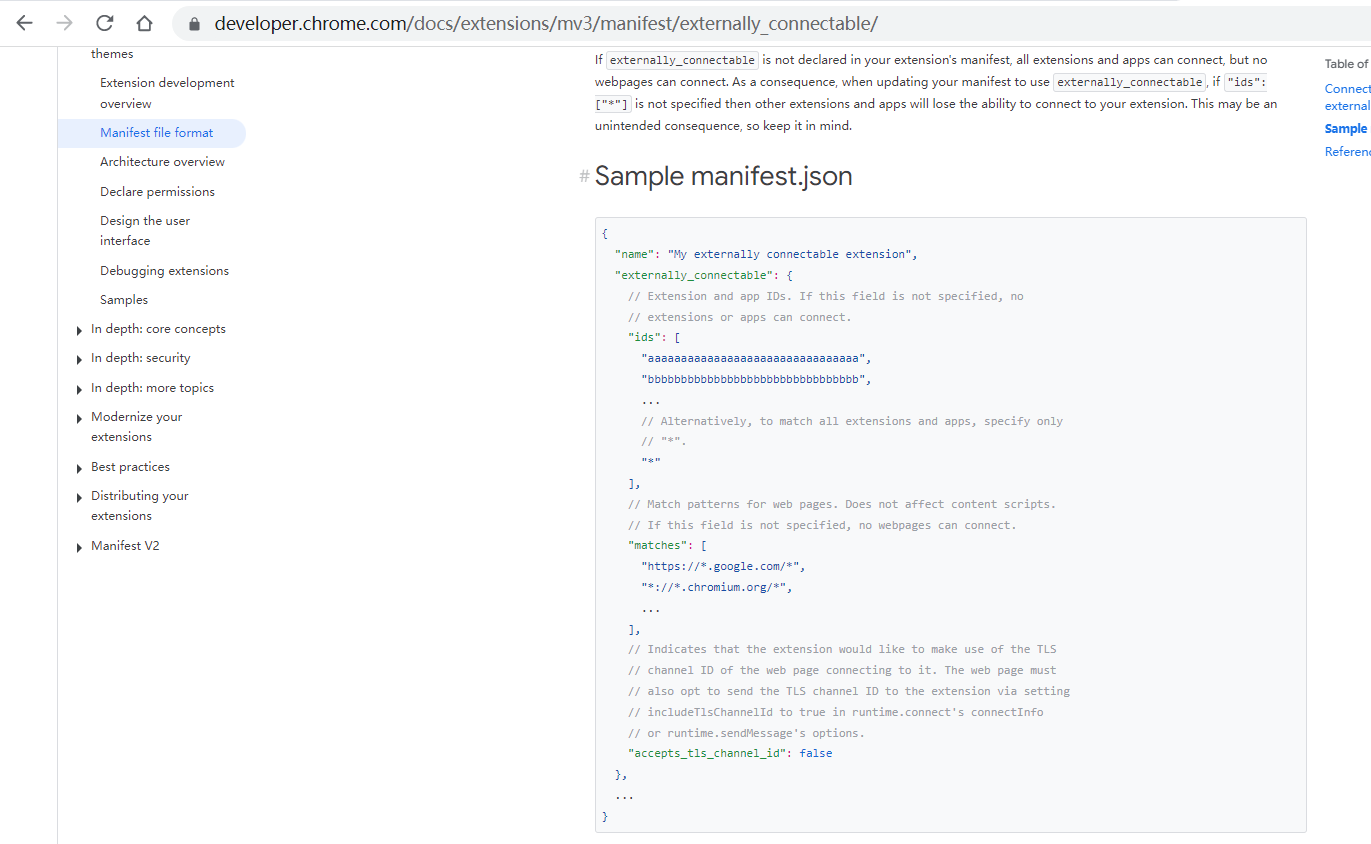Expand the In depth: security section
This screenshot has width=1371, height=844.
click(79, 358)
